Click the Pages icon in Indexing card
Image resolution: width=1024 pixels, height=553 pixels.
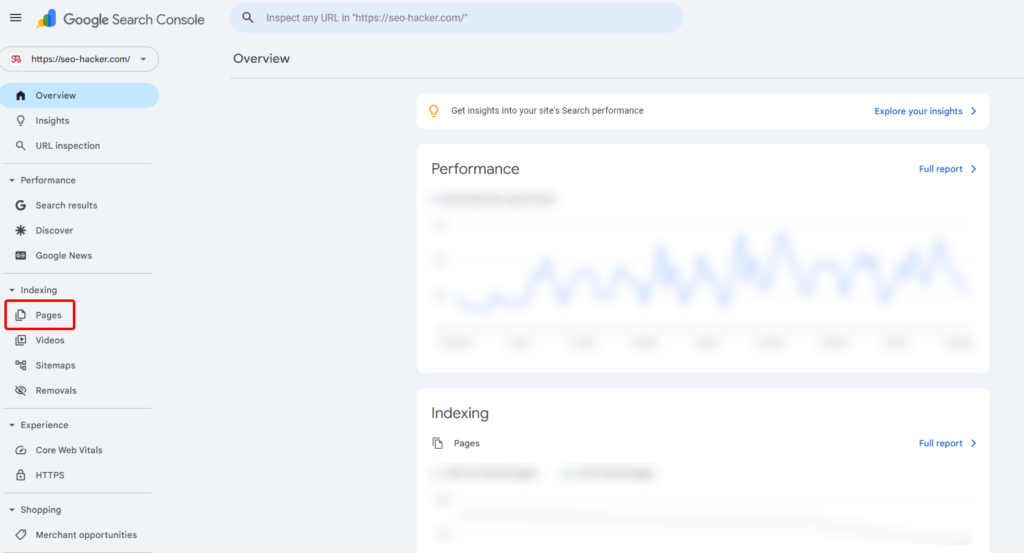tap(438, 443)
